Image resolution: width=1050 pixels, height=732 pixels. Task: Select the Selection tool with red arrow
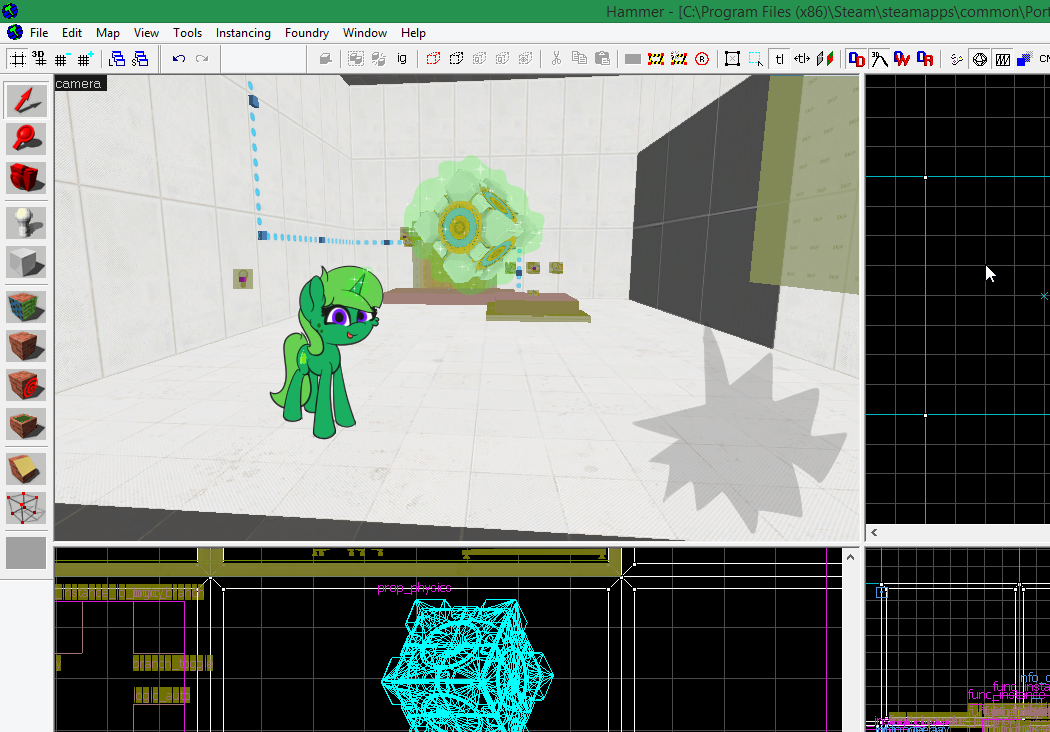click(x=26, y=100)
